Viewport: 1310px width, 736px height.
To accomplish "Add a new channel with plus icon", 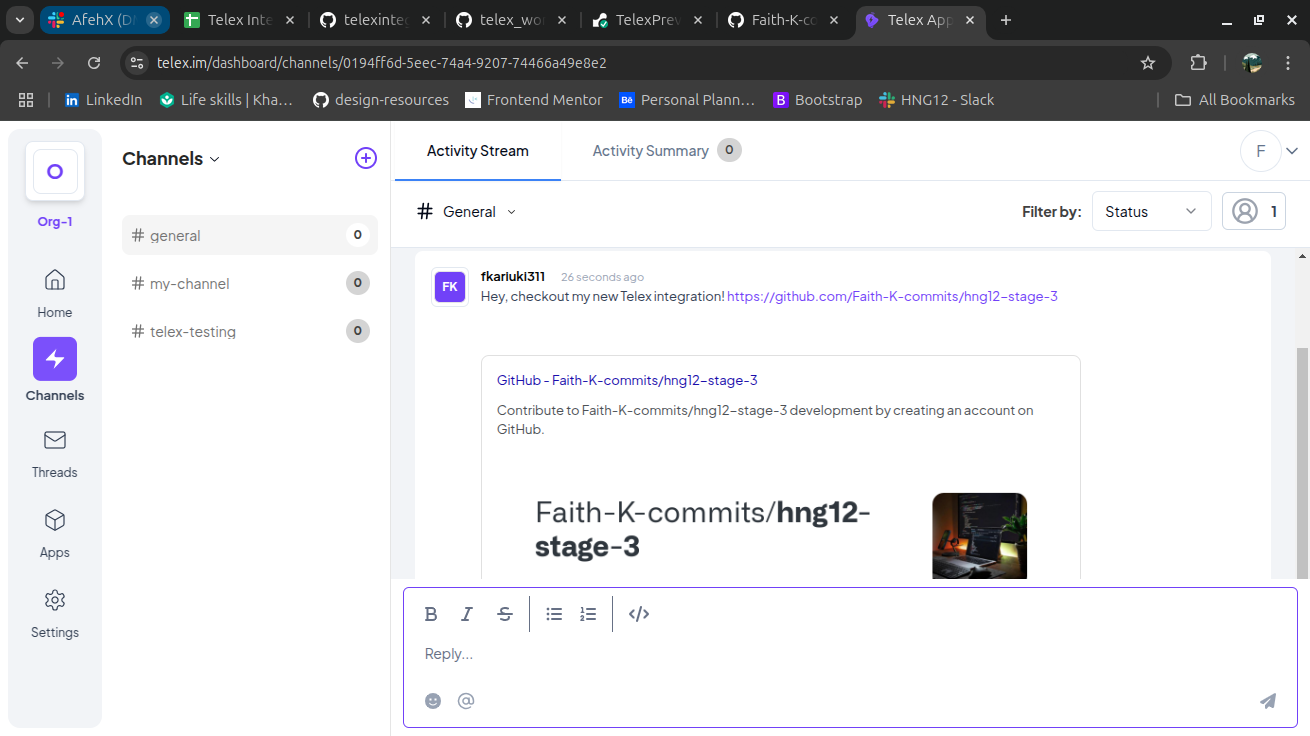I will 366,158.
